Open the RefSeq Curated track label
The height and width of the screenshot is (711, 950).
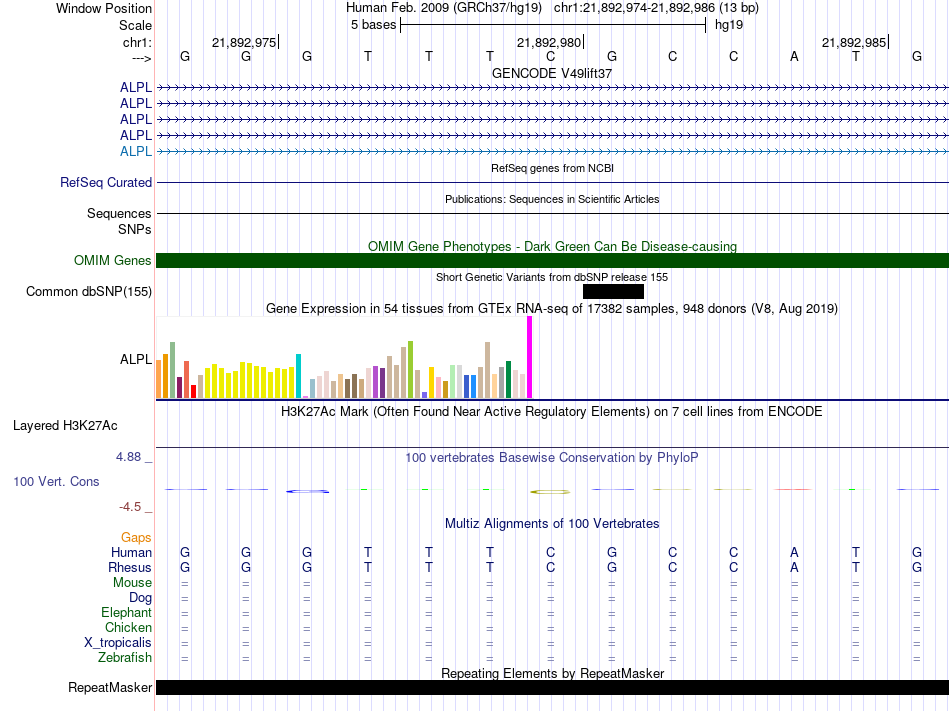pos(106,182)
